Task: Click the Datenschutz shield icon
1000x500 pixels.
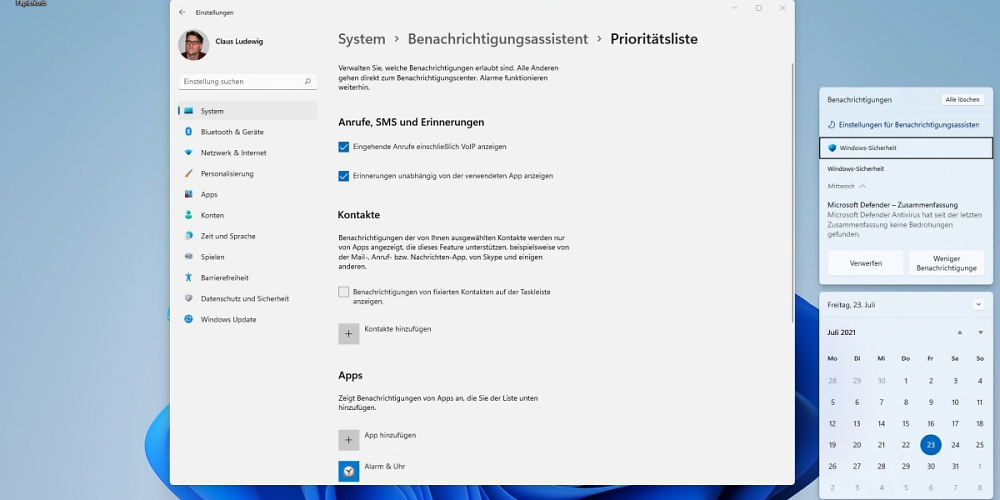Action: (189, 298)
